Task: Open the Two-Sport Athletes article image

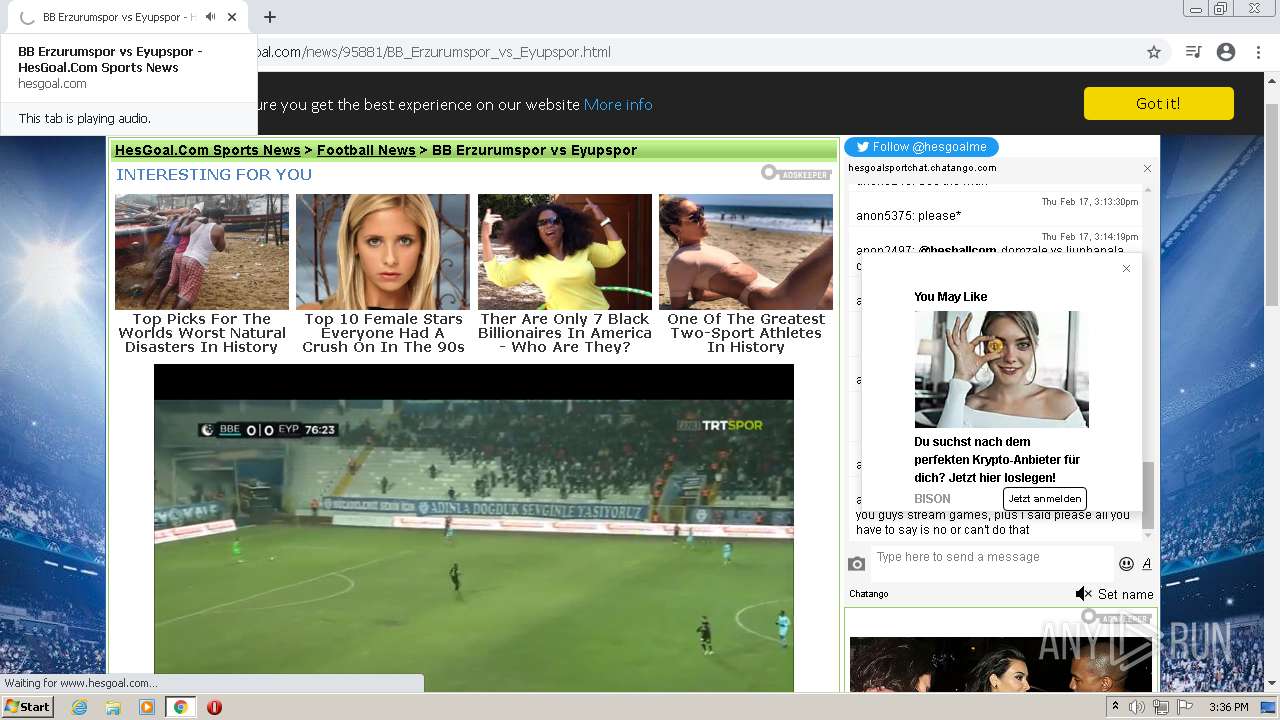Action: pyautogui.click(x=746, y=252)
